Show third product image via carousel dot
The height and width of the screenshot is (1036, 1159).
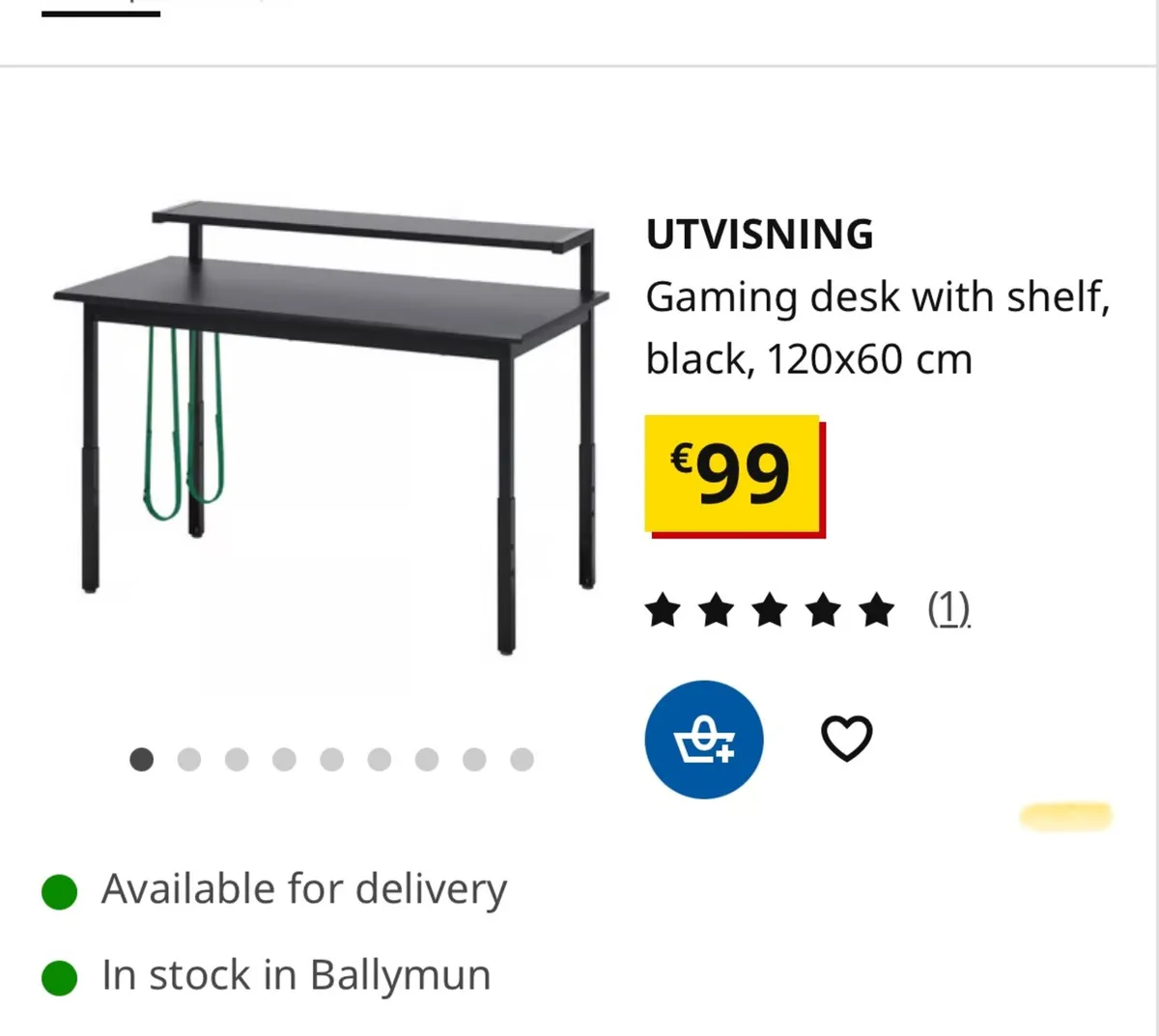pyautogui.click(x=237, y=760)
